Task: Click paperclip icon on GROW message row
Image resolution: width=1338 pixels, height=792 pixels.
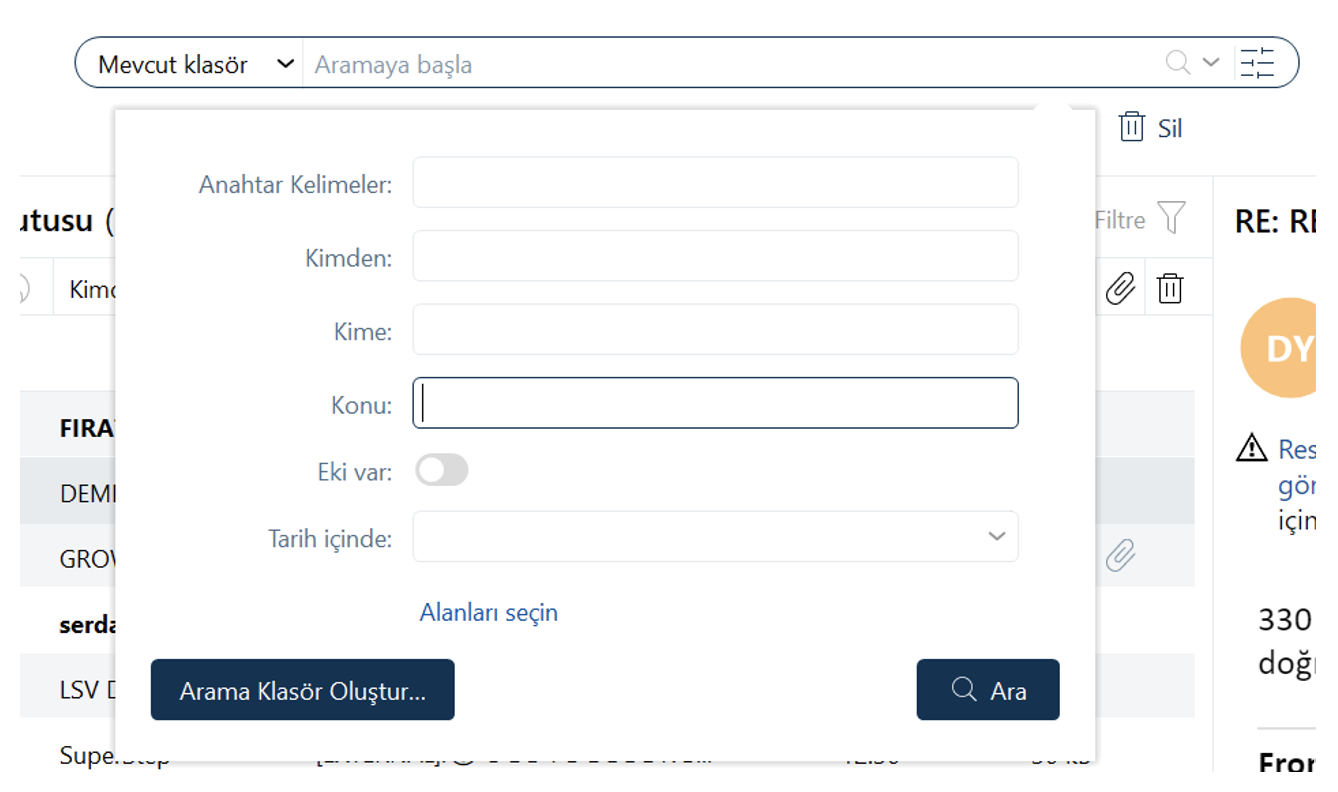Action: (1120, 555)
